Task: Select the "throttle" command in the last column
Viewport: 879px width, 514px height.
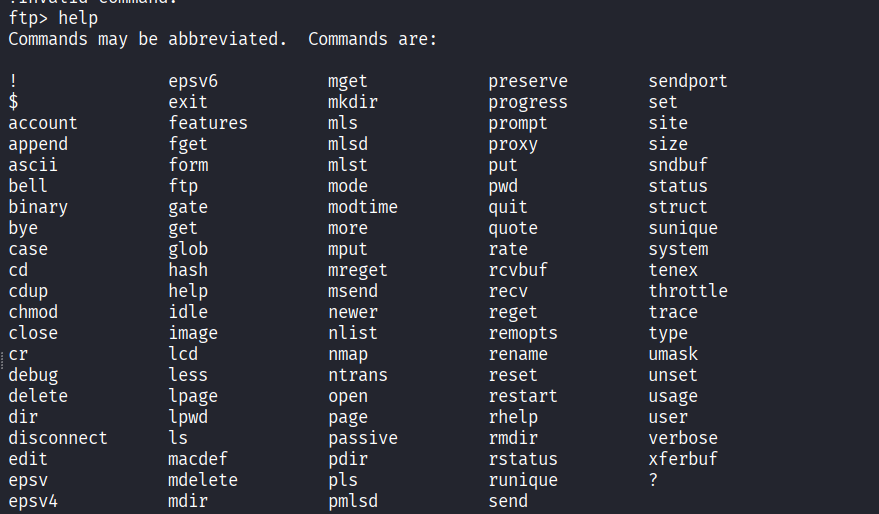Action: [687, 291]
